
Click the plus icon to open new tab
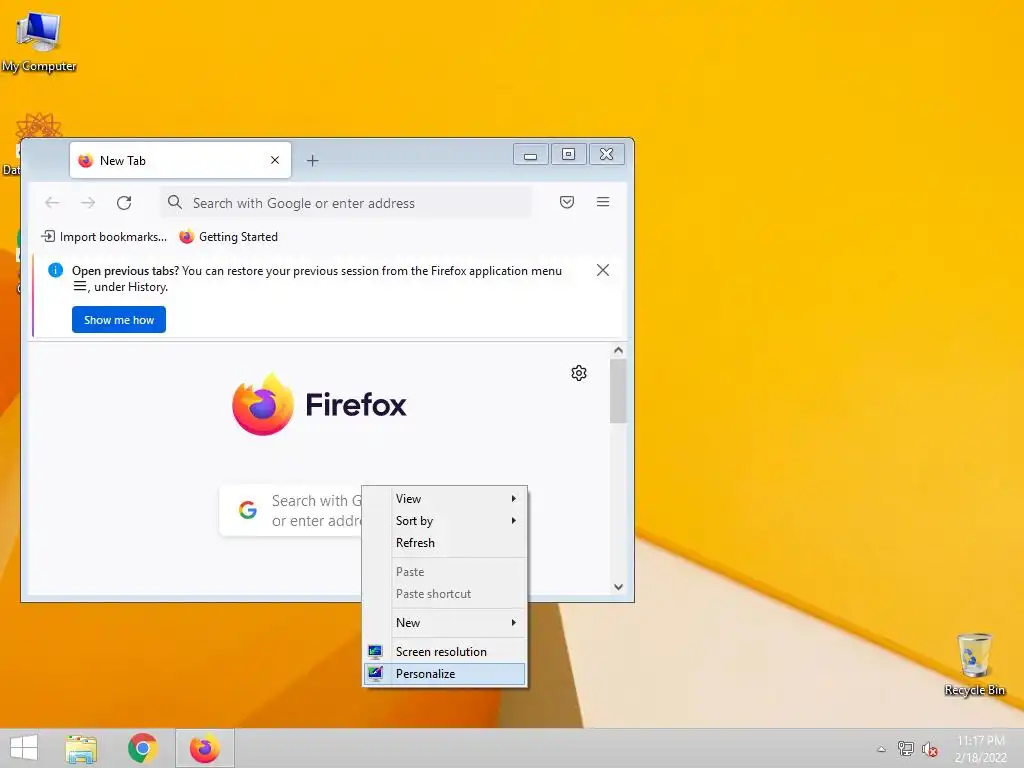[313, 161]
